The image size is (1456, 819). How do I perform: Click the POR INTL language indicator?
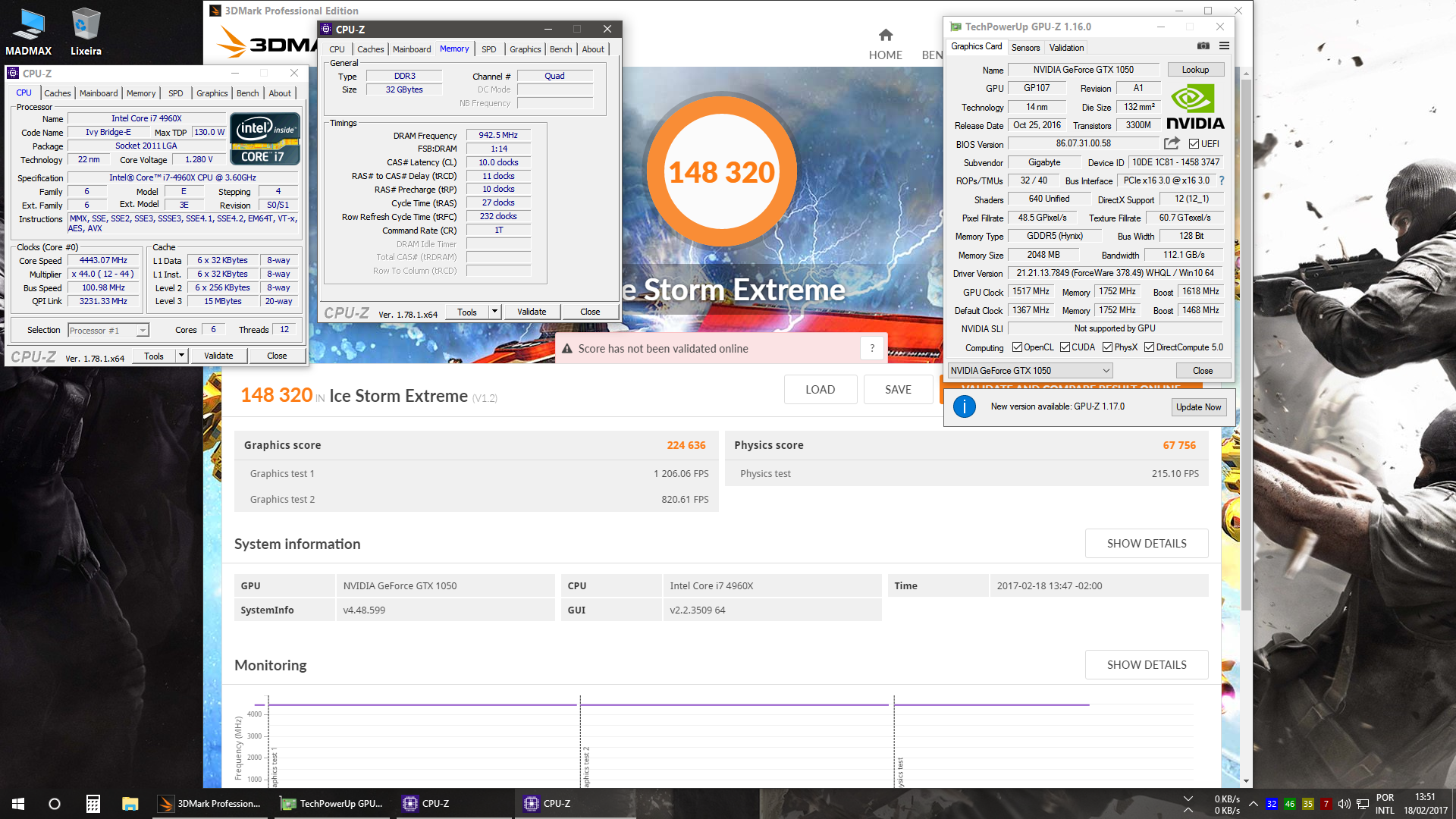coord(1385,804)
